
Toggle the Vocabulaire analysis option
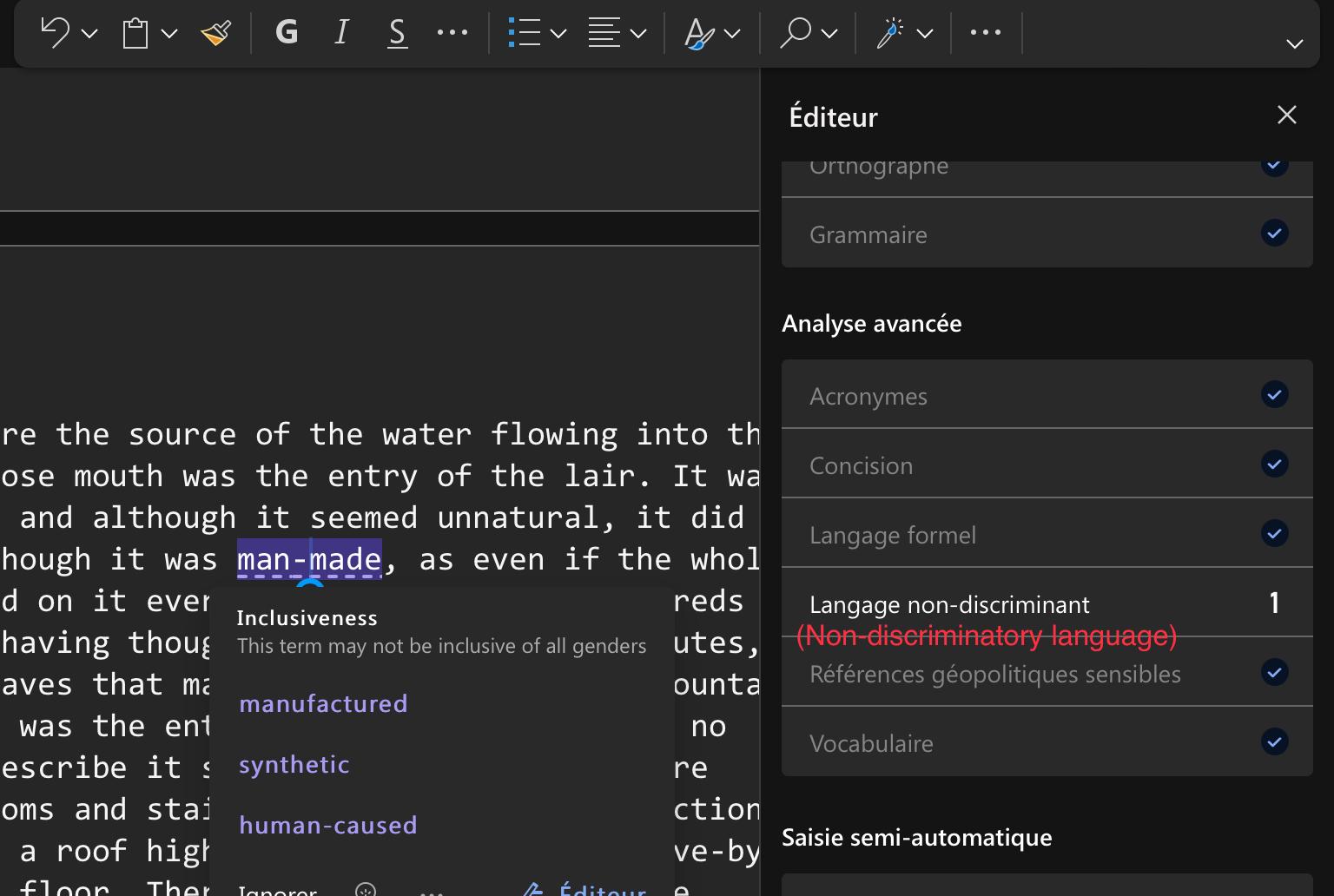[1274, 742]
